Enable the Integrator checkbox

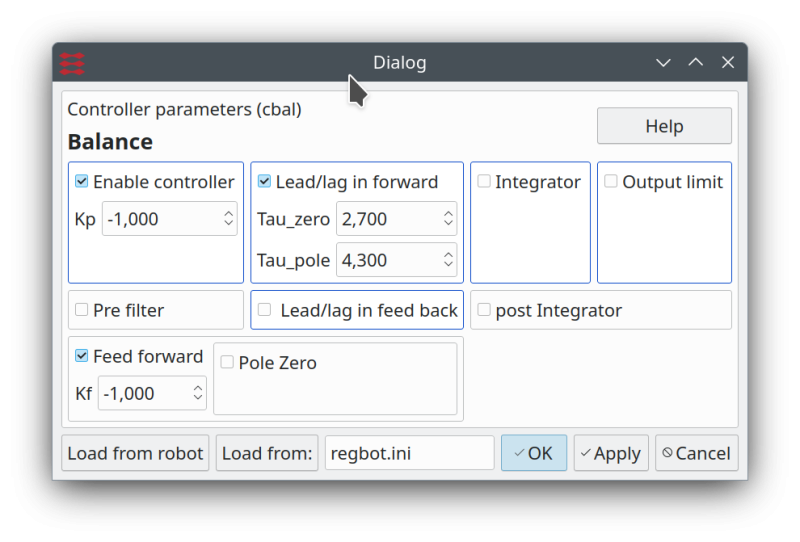(484, 182)
